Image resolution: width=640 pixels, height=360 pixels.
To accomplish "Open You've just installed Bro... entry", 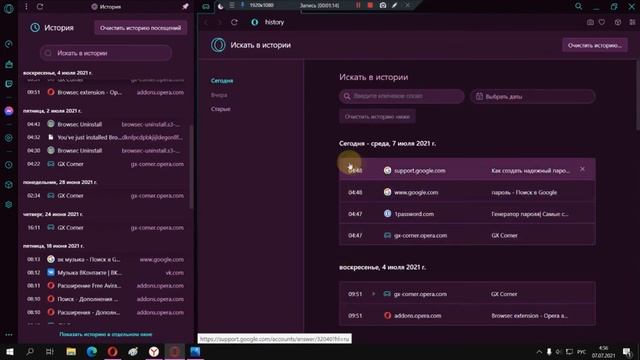I will tap(105, 137).
